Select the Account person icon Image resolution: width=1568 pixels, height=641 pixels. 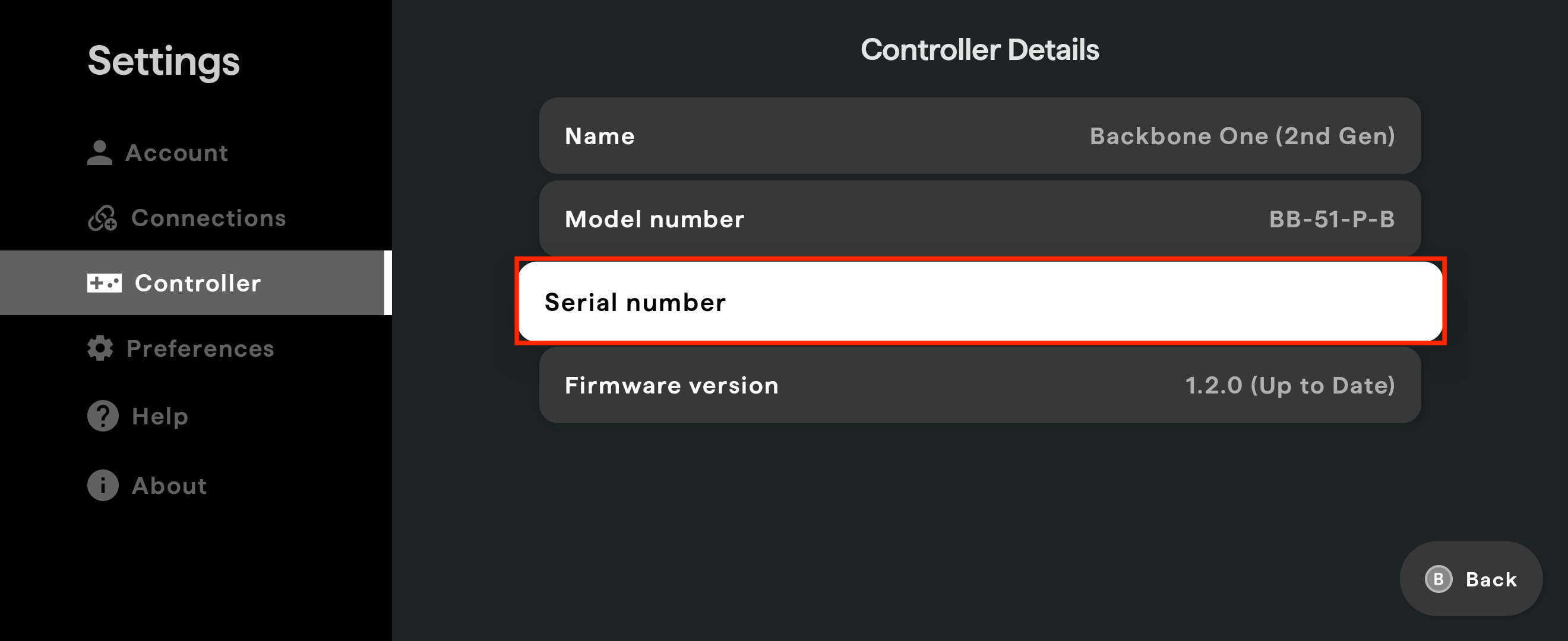(101, 153)
